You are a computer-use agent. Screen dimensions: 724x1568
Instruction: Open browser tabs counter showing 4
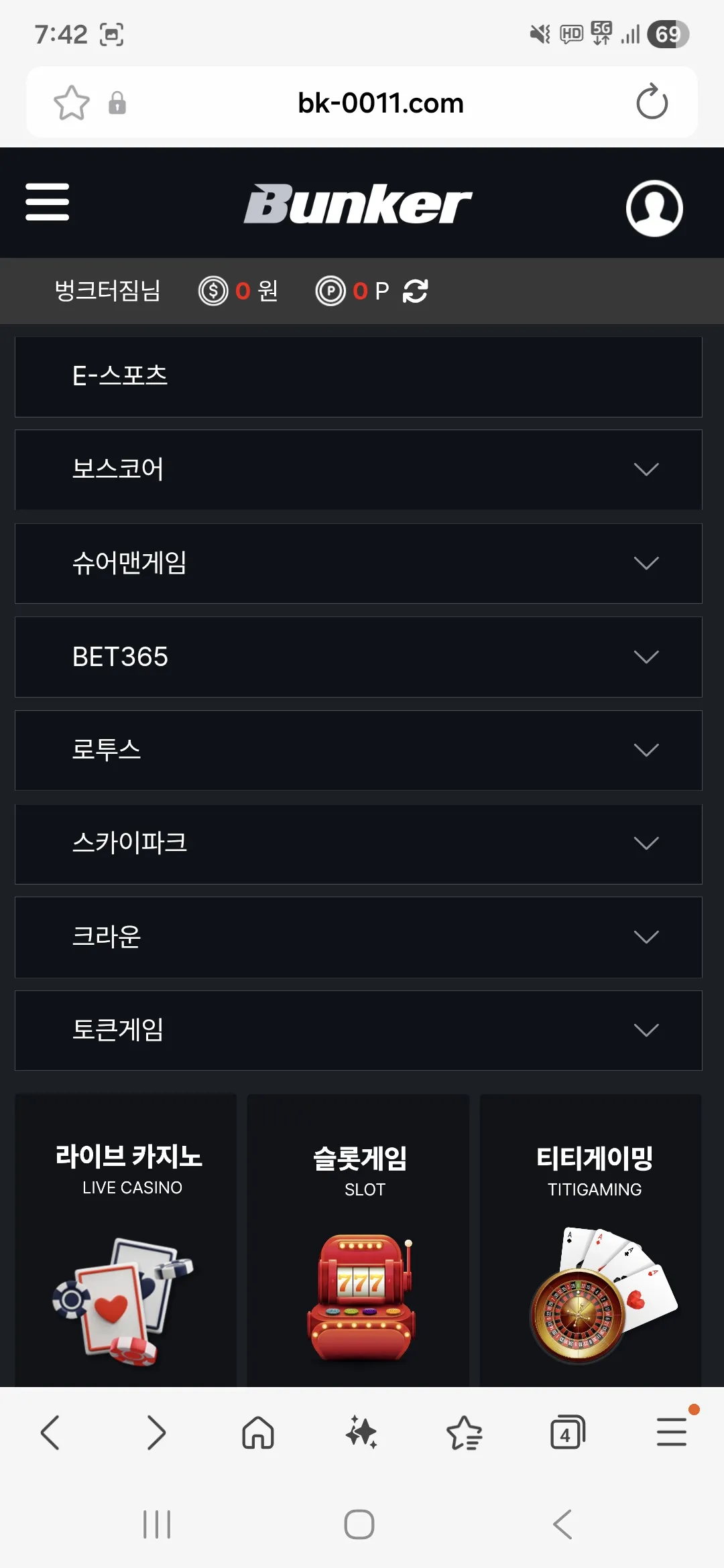pos(567,1433)
